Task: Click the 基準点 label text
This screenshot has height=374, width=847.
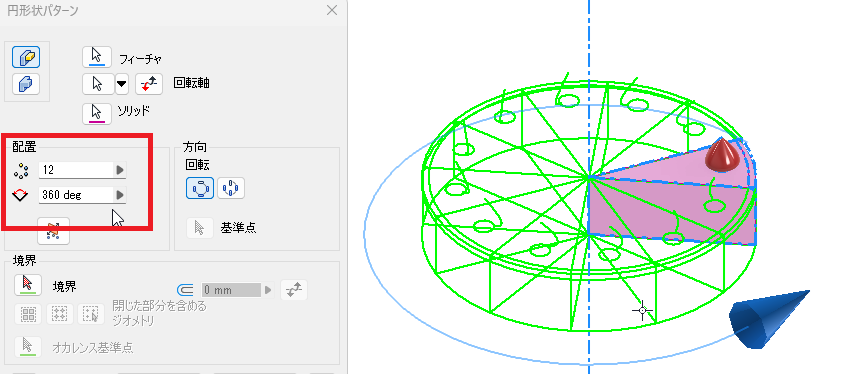Action: pos(238,228)
